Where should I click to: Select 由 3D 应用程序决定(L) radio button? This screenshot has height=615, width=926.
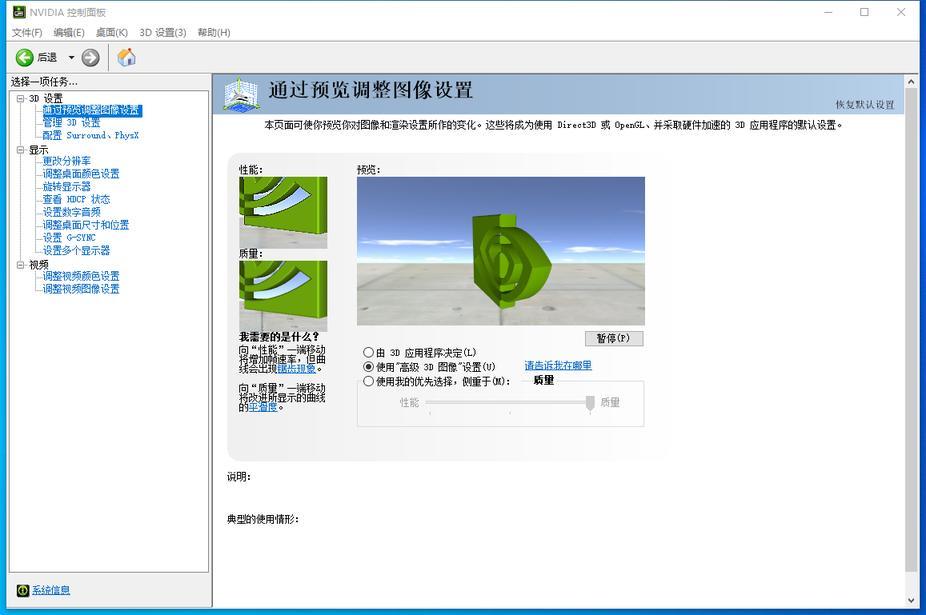(369, 353)
